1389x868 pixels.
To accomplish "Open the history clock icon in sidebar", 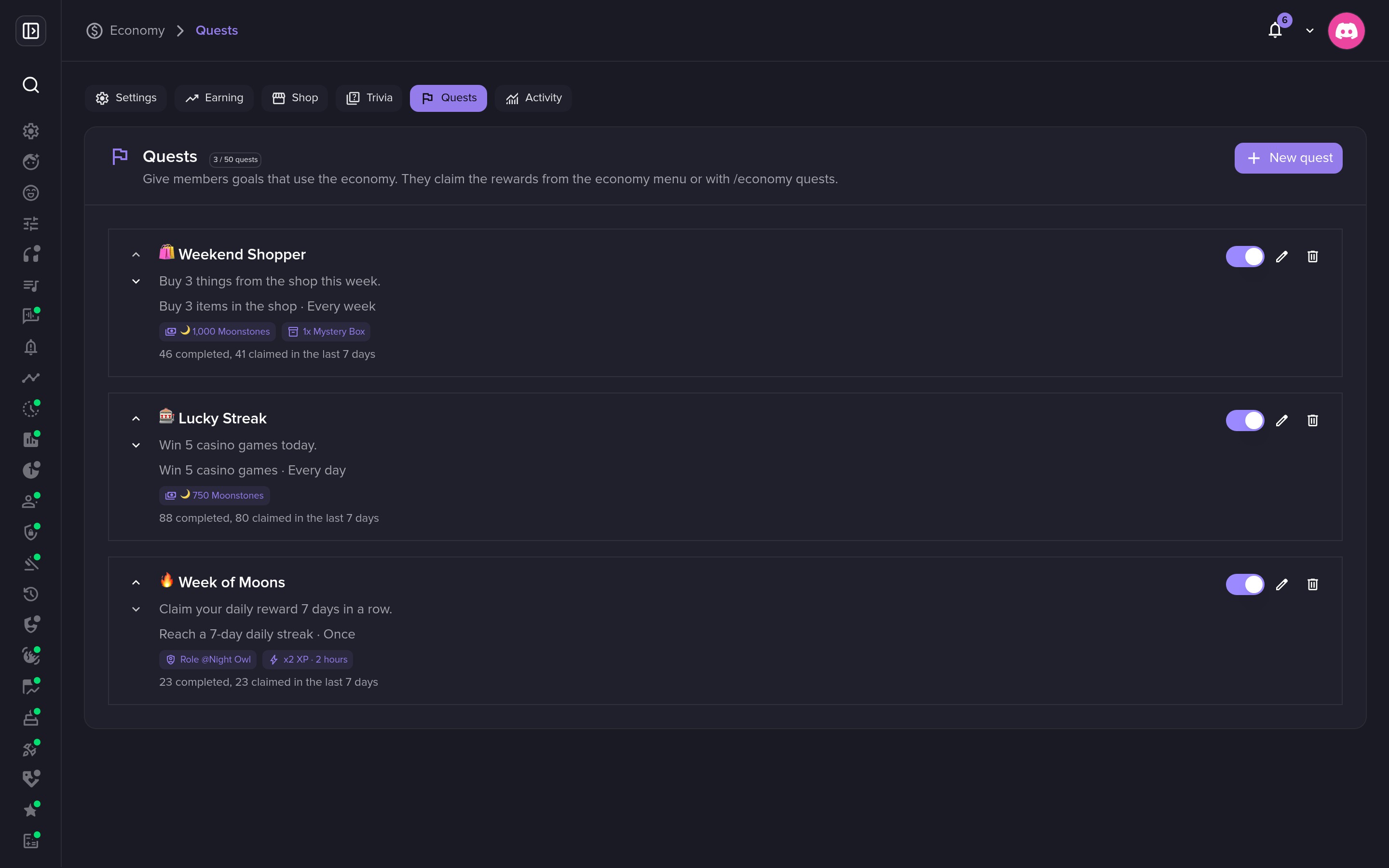I will click(x=31, y=594).
